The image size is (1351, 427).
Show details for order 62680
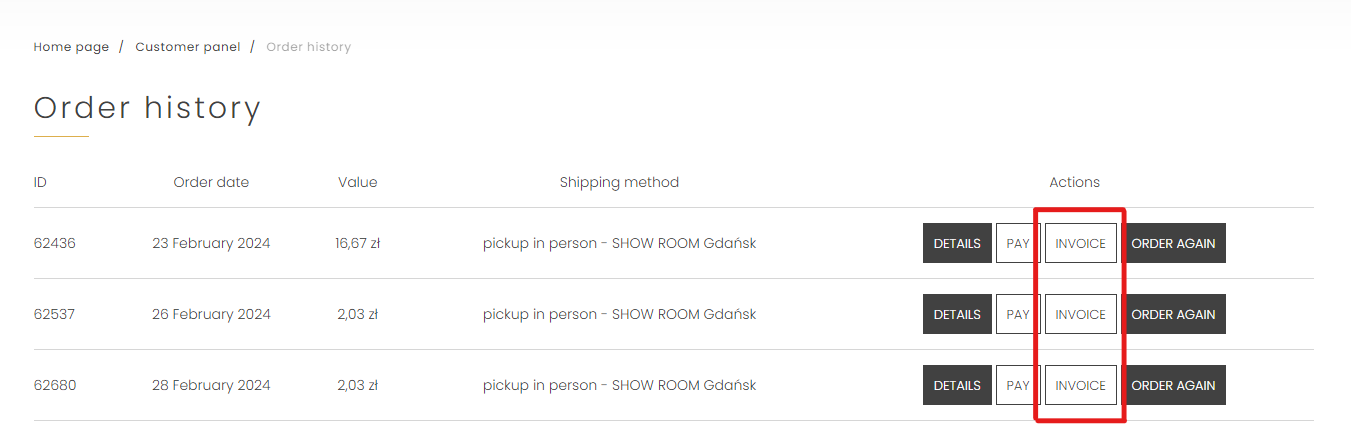[957, 385]
